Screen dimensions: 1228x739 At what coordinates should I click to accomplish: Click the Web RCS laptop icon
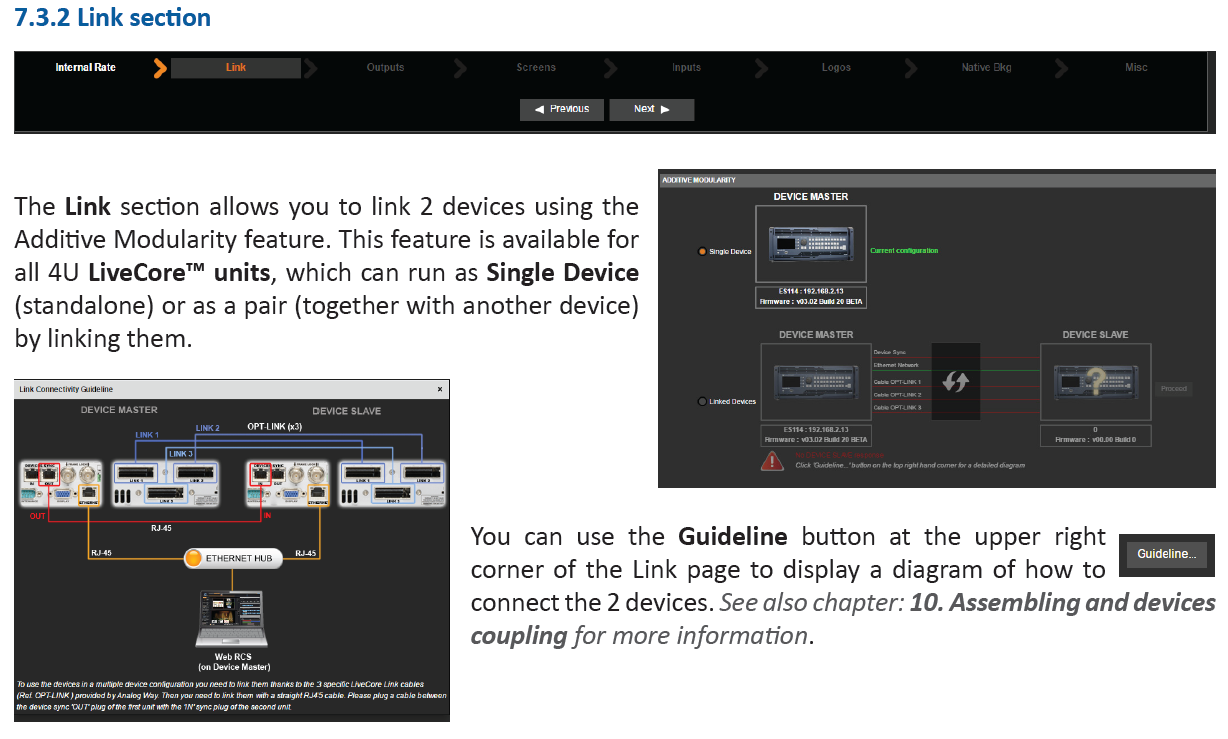231,619
